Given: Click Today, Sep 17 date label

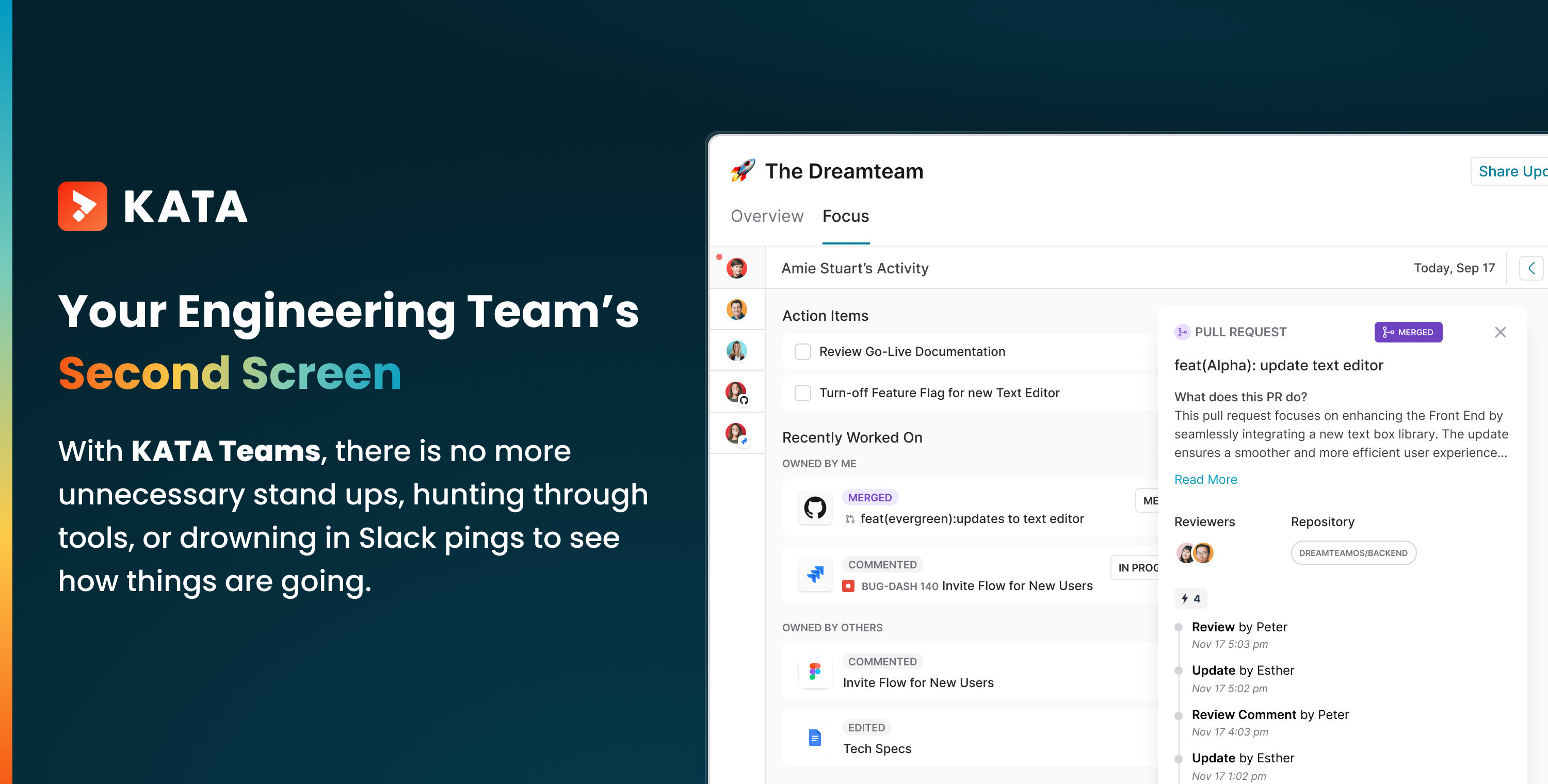Looking at the screenshot, I should click(x=1454, y=268).
